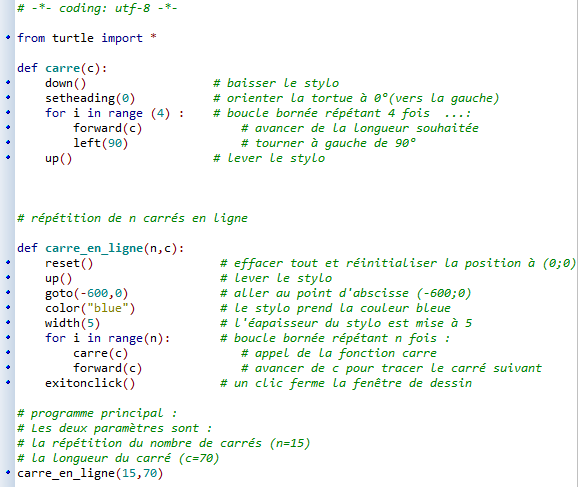Click the gutter marker beside 'setheading(0)'

pos(8,97)
